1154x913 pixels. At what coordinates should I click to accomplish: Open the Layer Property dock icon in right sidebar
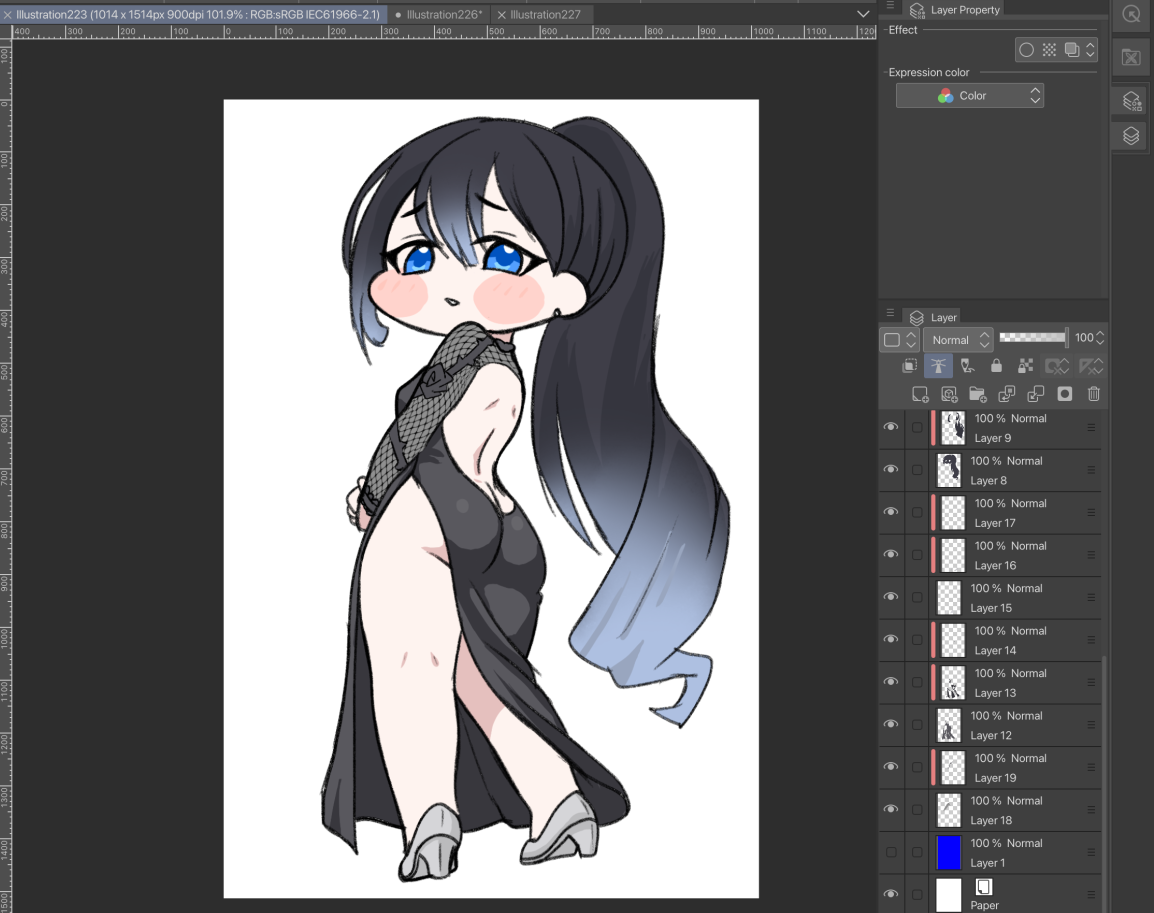[1131, 101]
